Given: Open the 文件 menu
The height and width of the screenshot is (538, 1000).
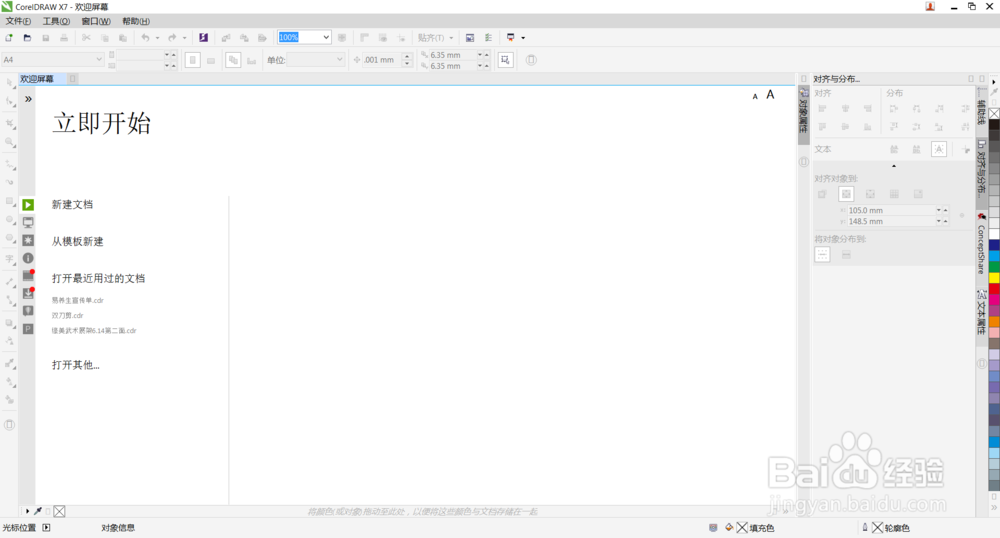Looking at the screenshot, I should [18, 21].
